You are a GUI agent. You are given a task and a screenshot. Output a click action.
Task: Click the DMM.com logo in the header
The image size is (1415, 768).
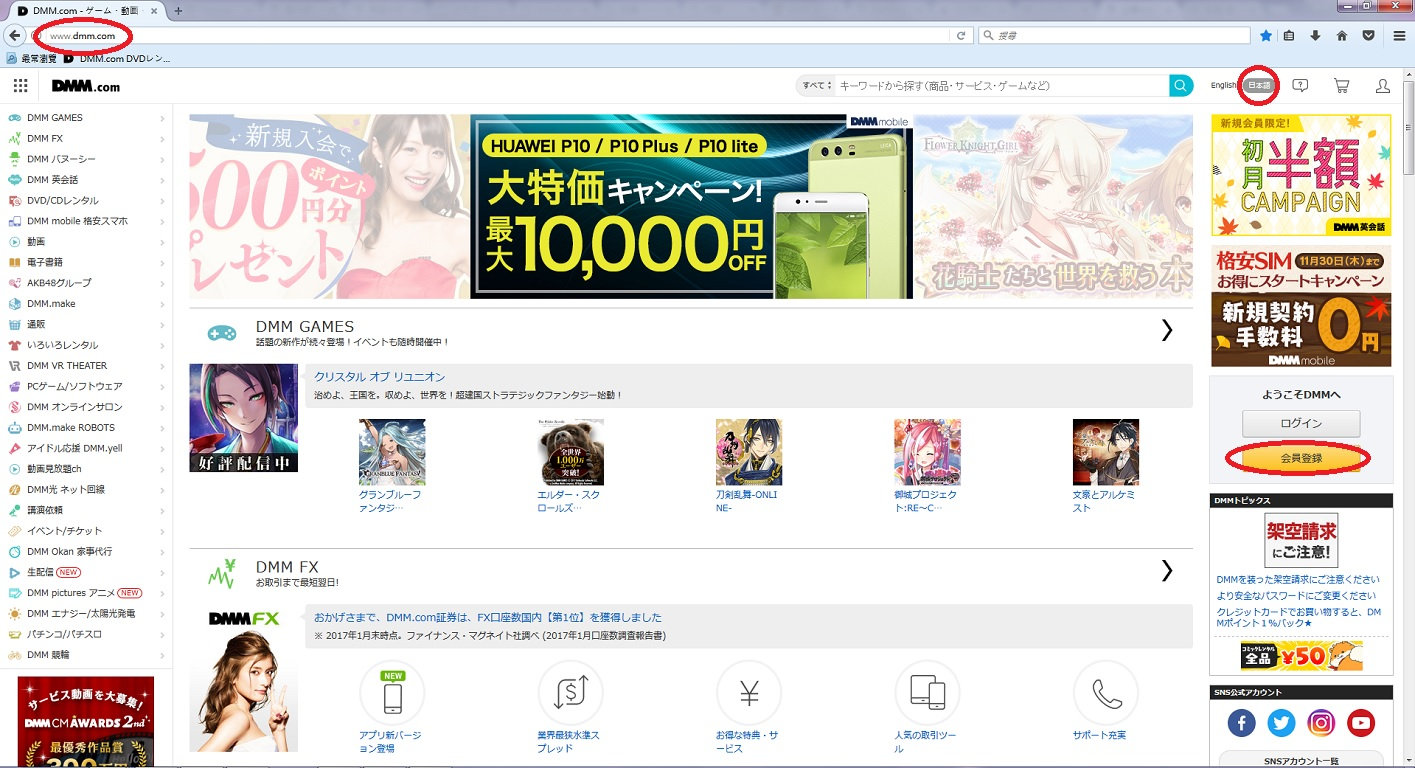pos(86,86)
